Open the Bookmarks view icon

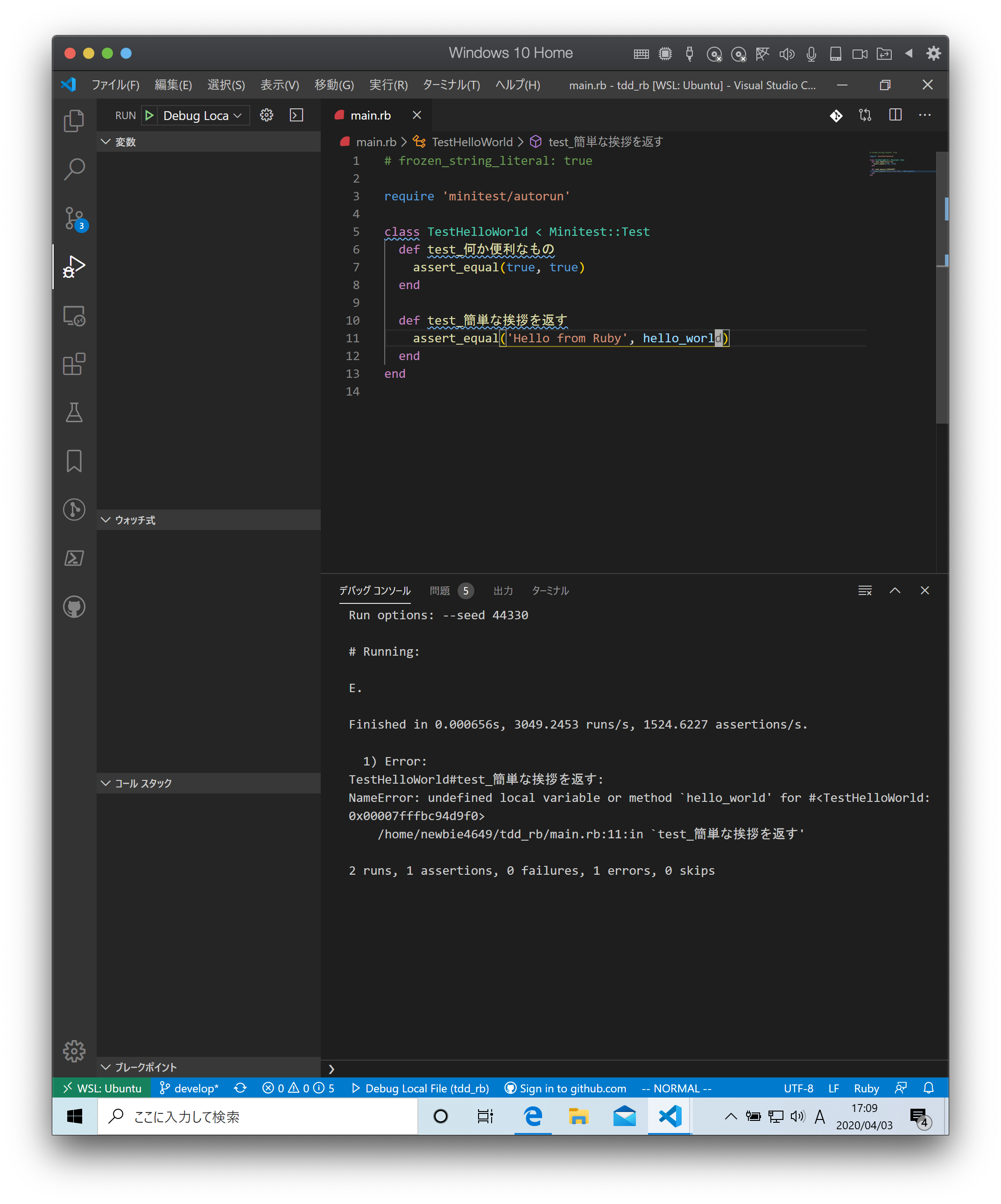(74, 461)
